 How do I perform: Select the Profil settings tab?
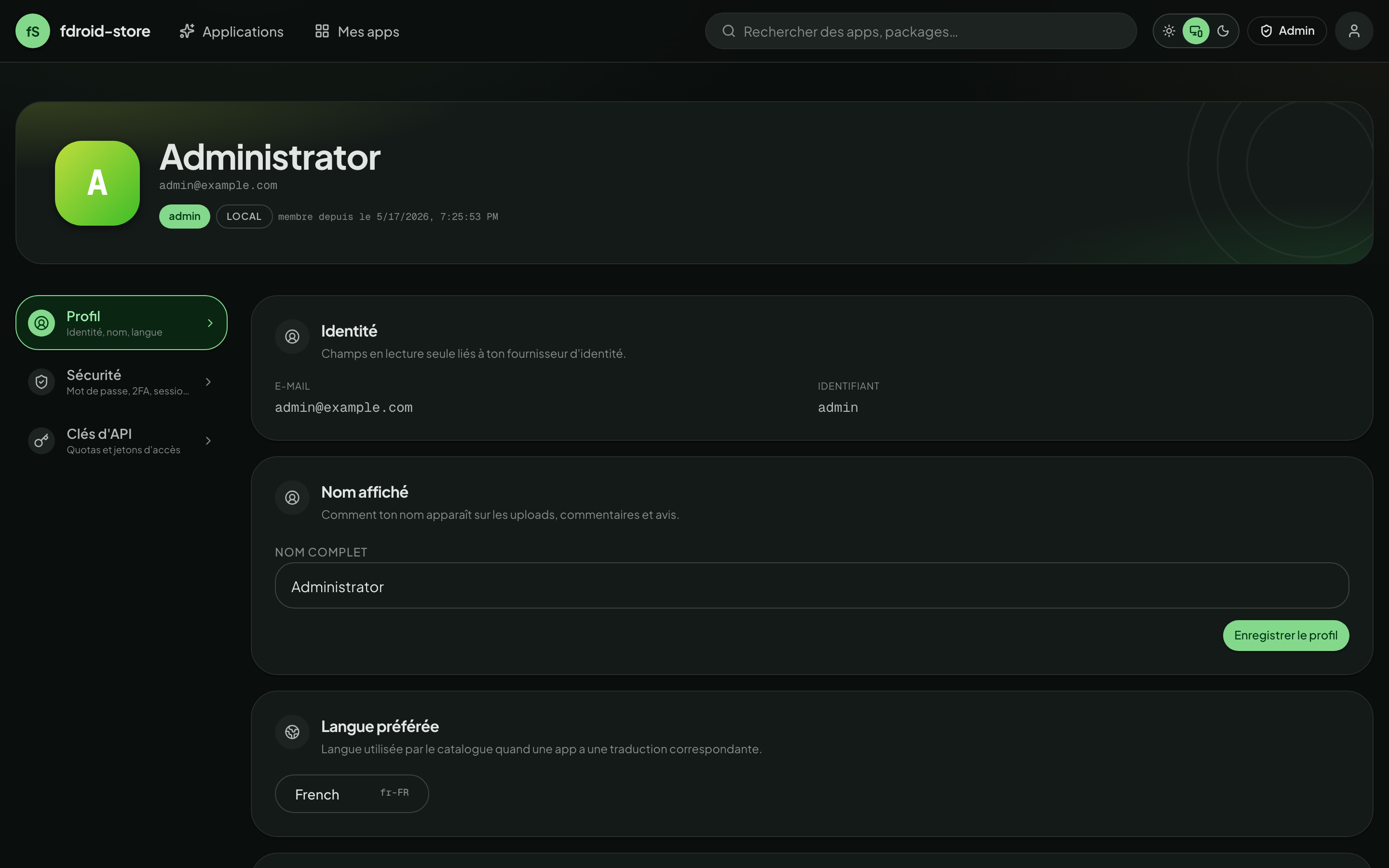tap(122, 323)
